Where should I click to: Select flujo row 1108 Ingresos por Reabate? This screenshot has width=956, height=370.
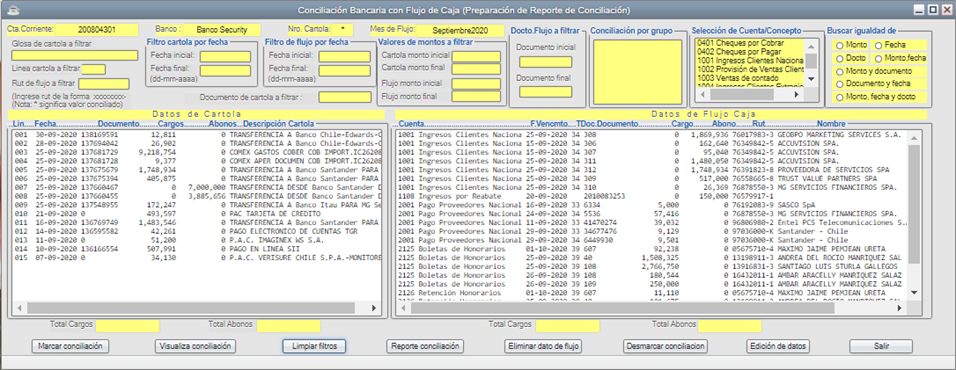pyautogui.click(x=652, y=196)
